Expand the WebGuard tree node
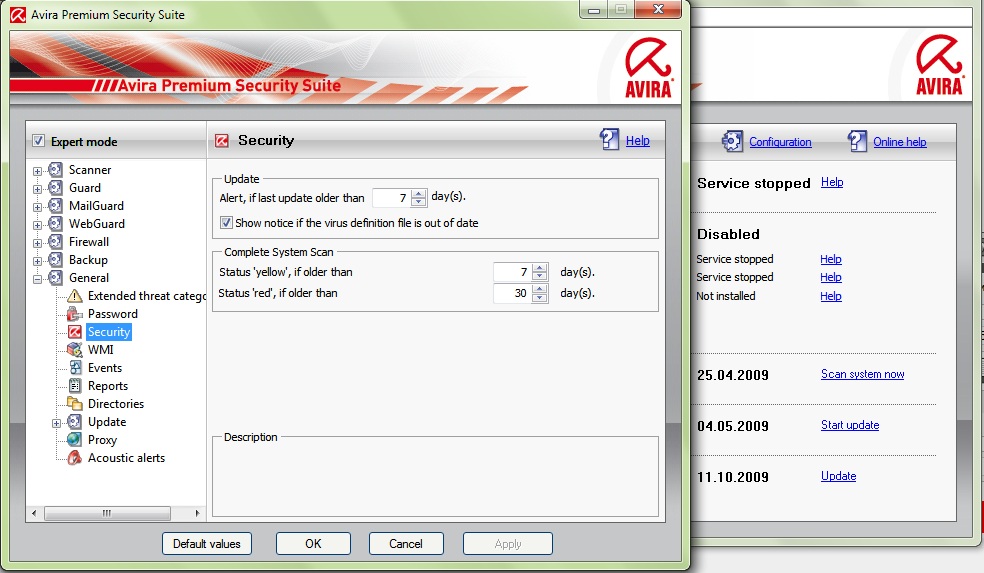This screenshot has height=573, width=984. tap(37, 225)
